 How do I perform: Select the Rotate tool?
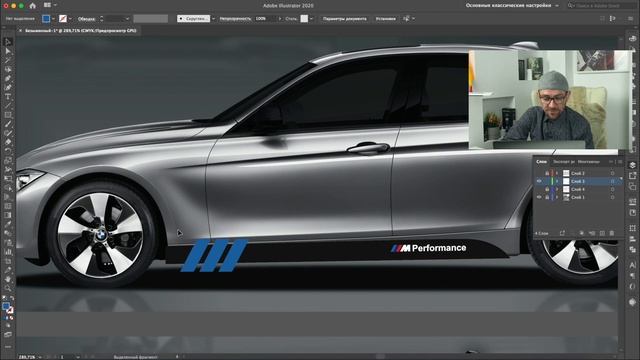pos(8,151)
